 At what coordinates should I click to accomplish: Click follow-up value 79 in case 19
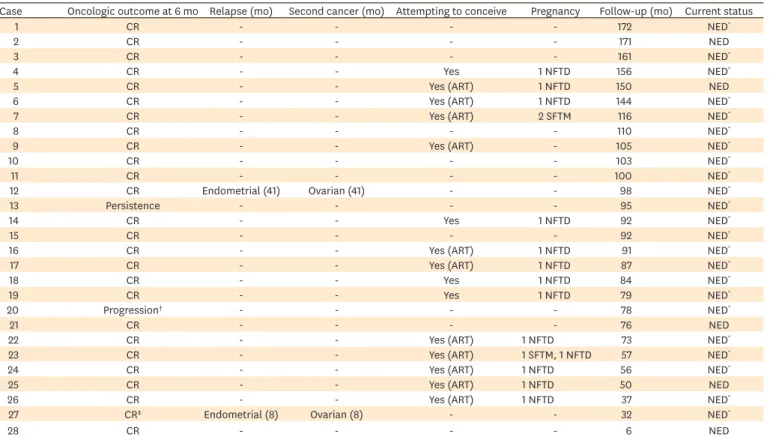pos(626,296)
